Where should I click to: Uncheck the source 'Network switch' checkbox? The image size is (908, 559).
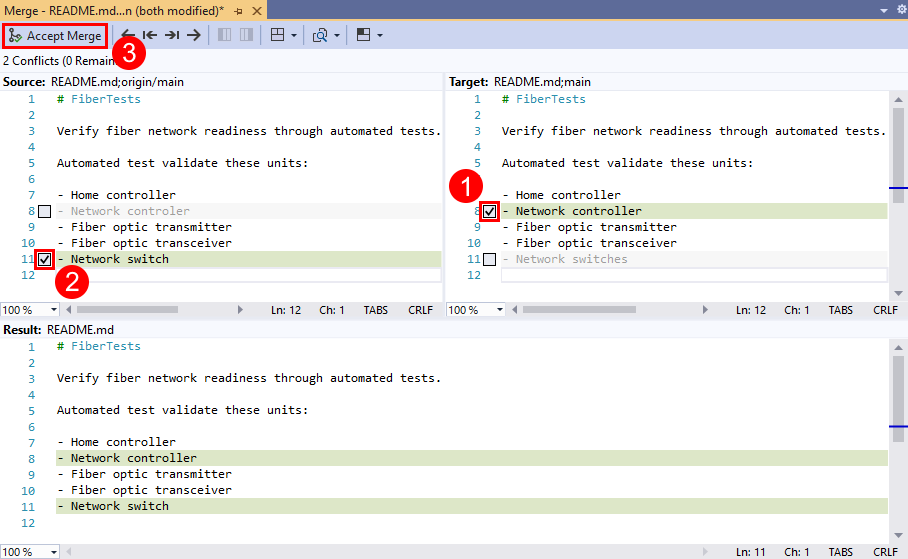click(44, 259)
